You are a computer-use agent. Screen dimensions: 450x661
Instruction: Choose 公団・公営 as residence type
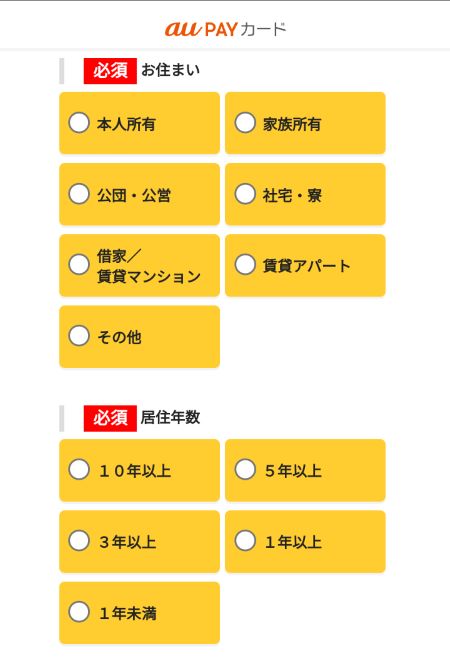coord(139,194)
